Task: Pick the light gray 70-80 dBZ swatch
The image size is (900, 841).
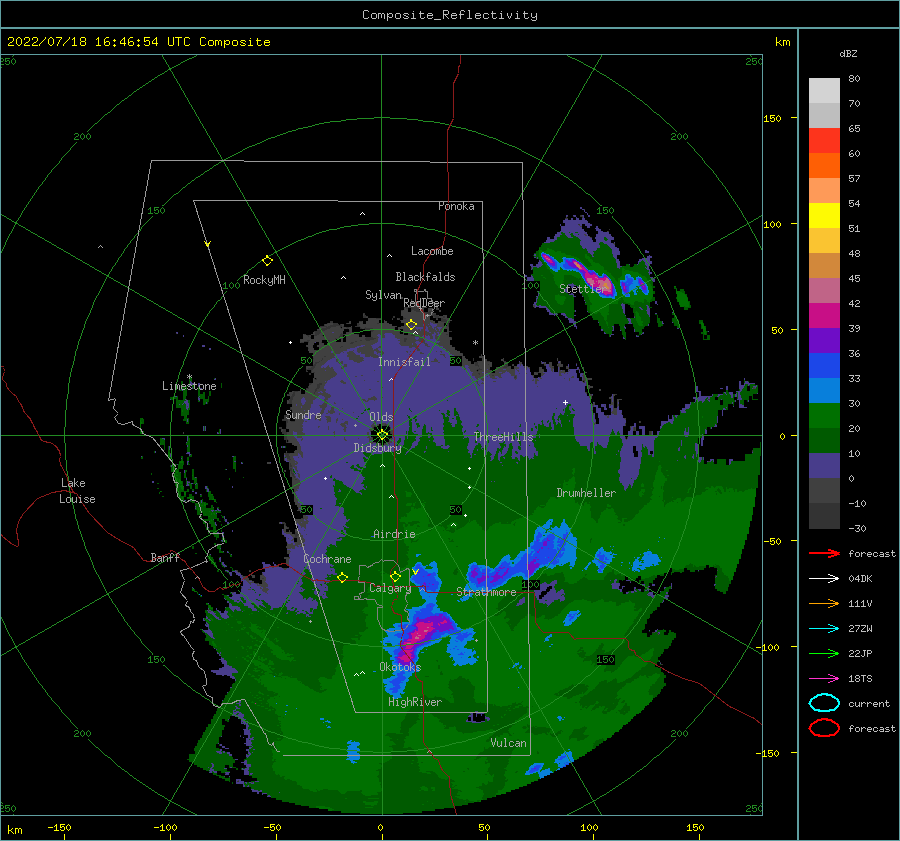Action: click(824, 90)
